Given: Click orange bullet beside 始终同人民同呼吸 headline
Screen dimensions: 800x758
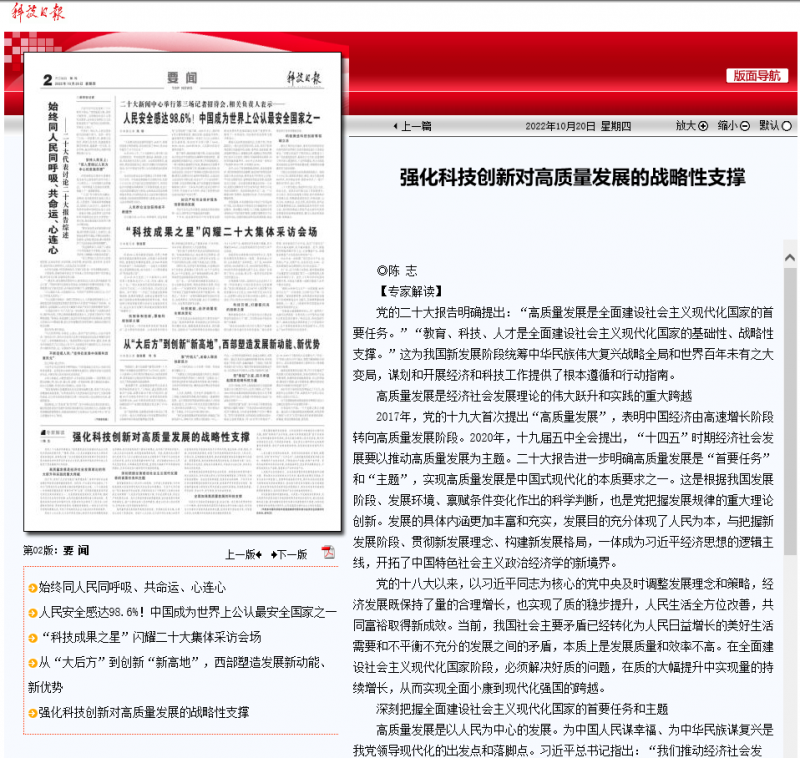Looking at the screenshot, I should tap(33, 587).
